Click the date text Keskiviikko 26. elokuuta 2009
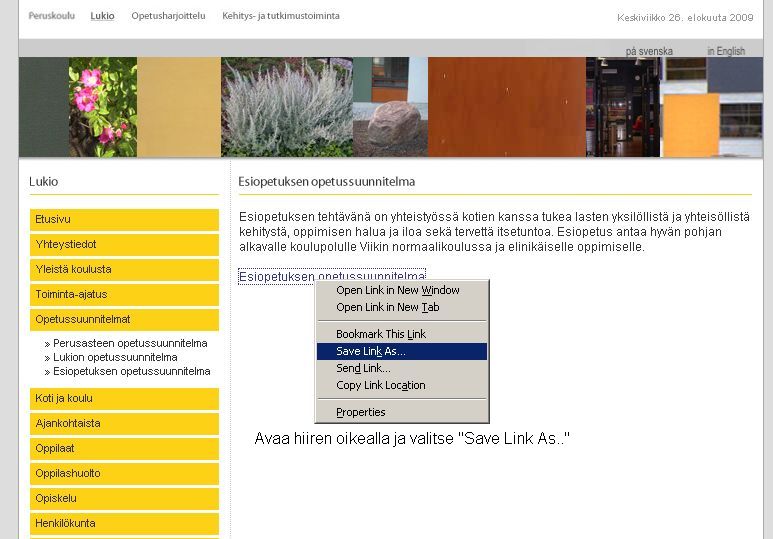Image resolution: width=773 pixels, height=539 pixels. click(685, 18)
